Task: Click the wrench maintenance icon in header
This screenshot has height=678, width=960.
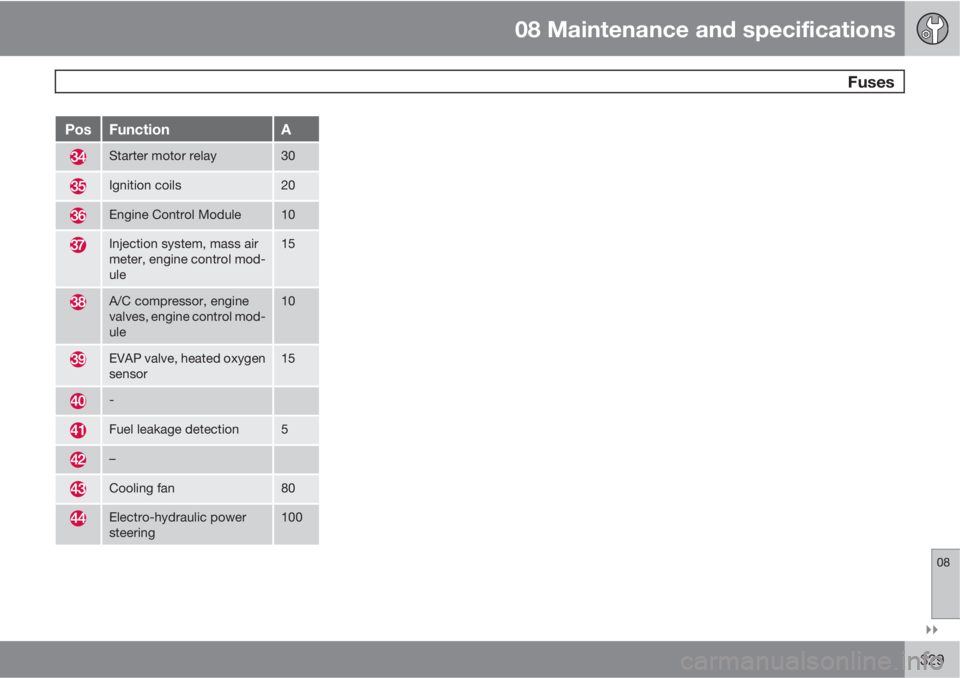Action: click(931, 28)
